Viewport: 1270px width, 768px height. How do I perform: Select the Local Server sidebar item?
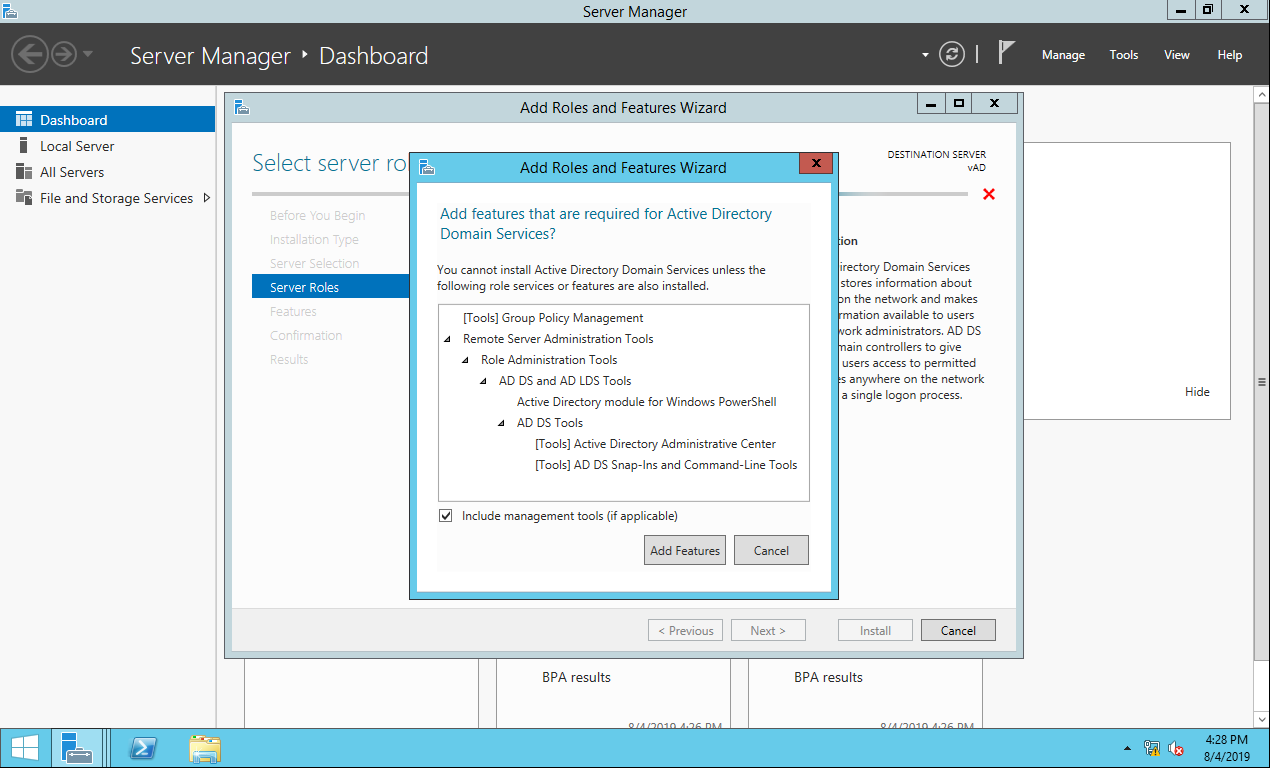[x=77, y=146]
